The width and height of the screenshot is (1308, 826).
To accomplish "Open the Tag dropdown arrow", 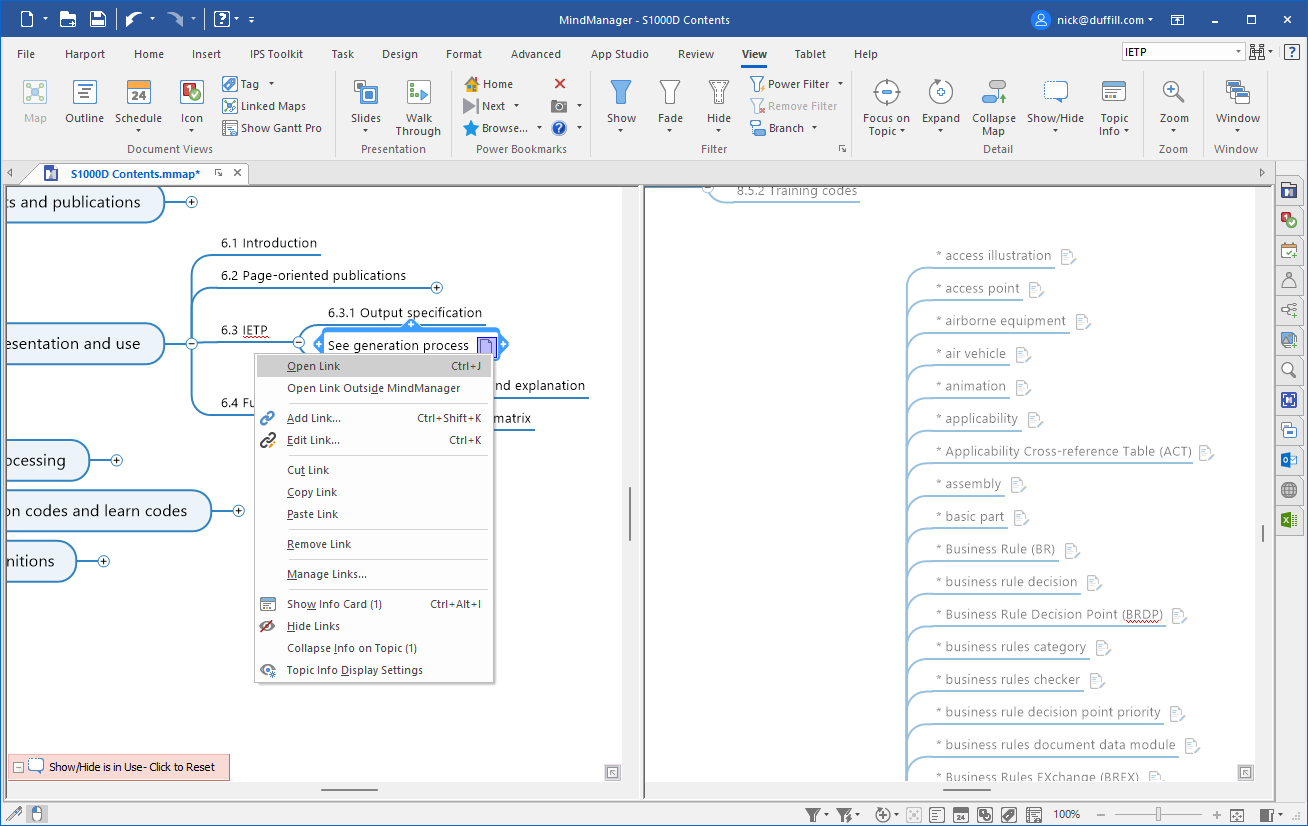I will (x=271, y=84).
